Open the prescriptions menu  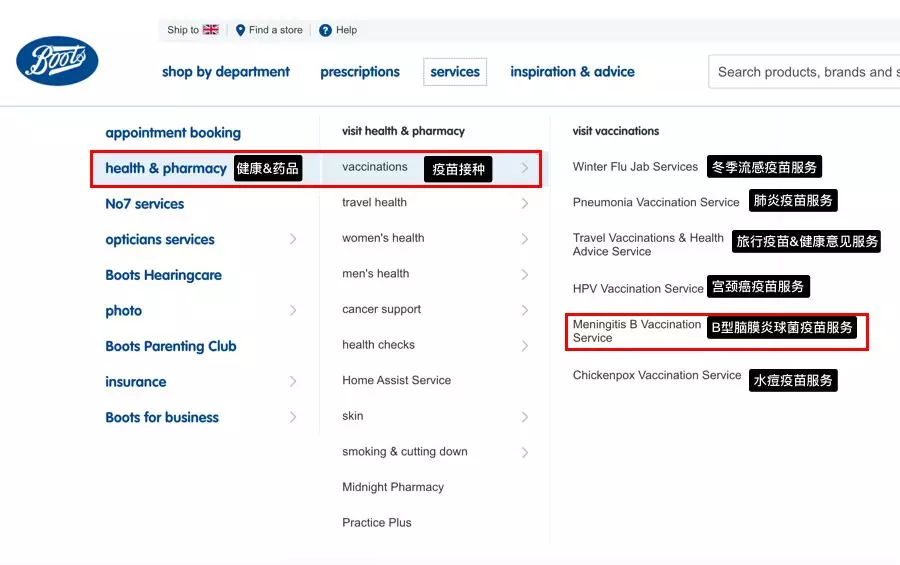click(360, 72)
